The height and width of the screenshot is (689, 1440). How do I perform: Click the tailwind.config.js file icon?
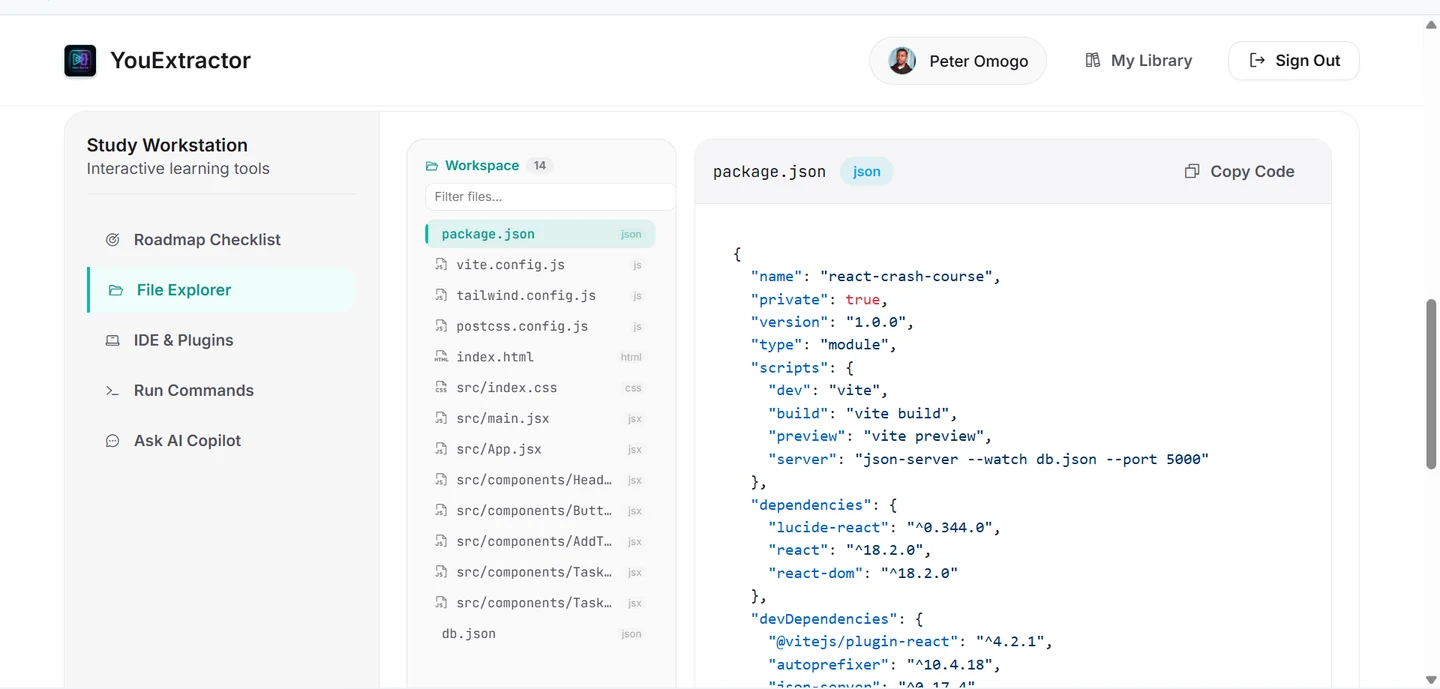(441, 296)
